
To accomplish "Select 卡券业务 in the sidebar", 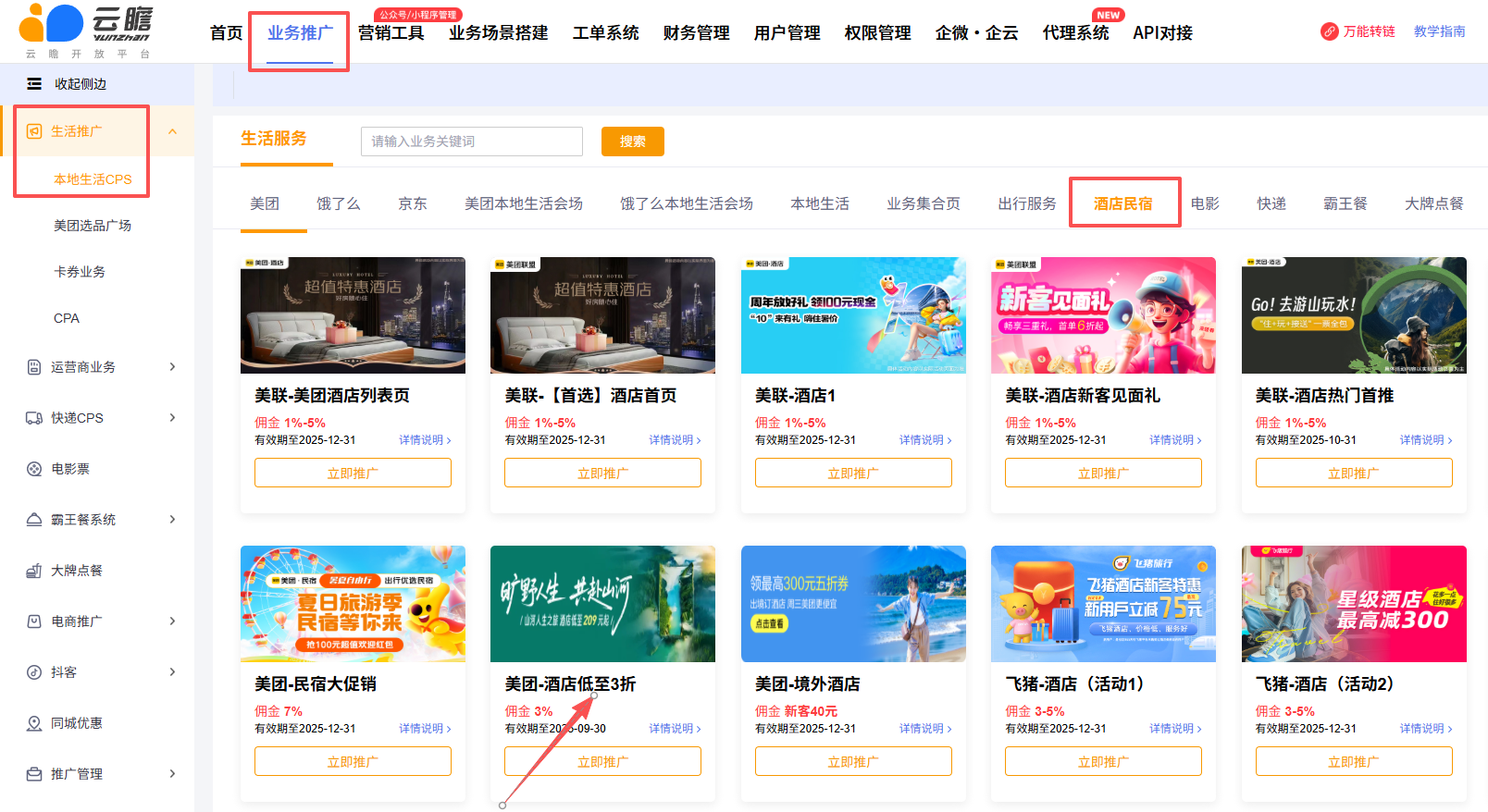I will pyautogui.click(x=80, y=272).
